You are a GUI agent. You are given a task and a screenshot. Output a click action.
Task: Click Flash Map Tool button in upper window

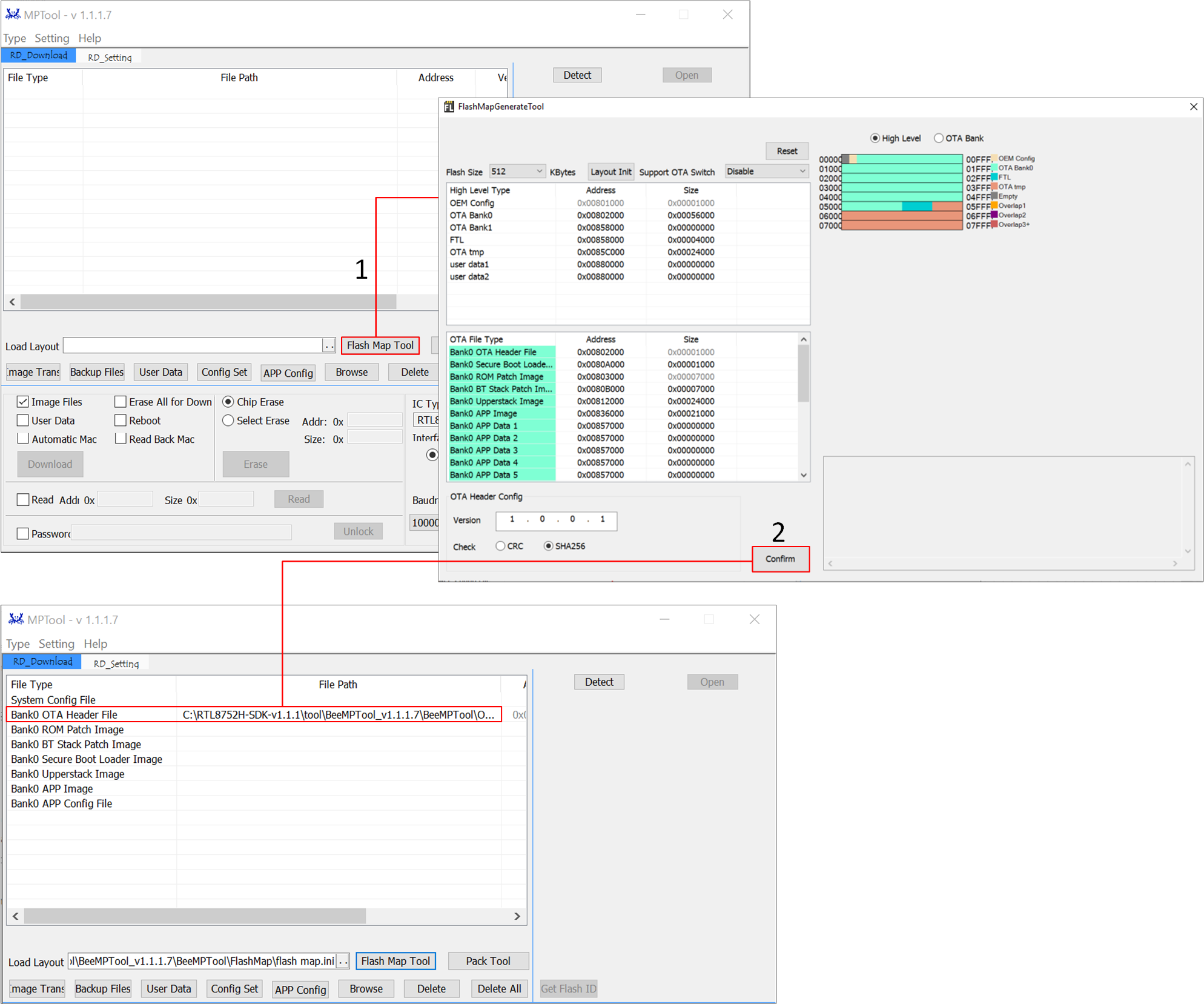(x=380, y=345)
